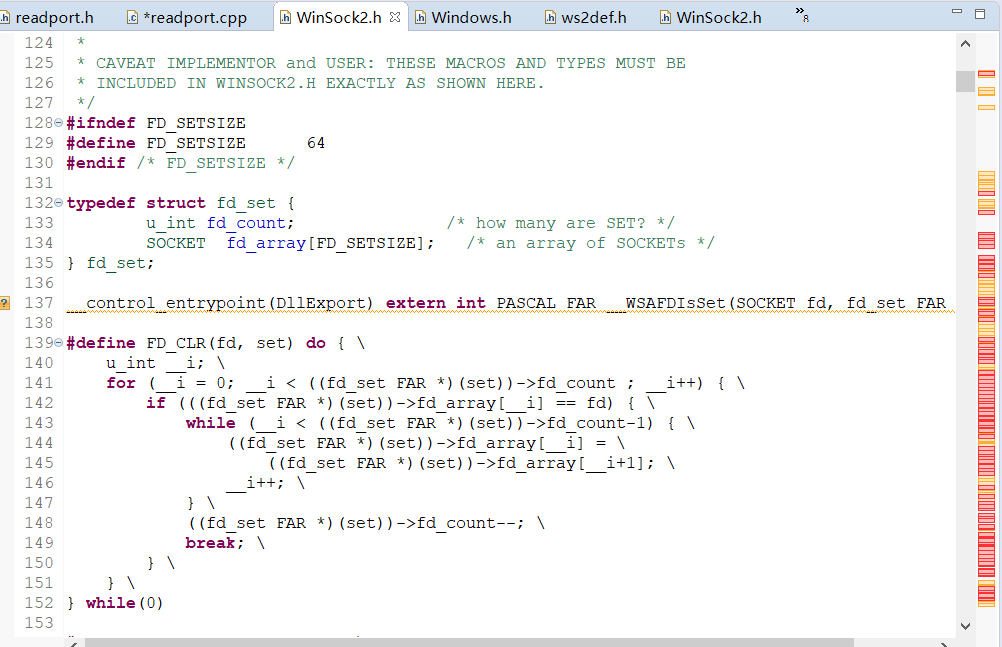The width and height of the screenshot is (1002, 647).
Task: Select the inactive rightmost WinSock2.h tab
Action: point(717,17)
